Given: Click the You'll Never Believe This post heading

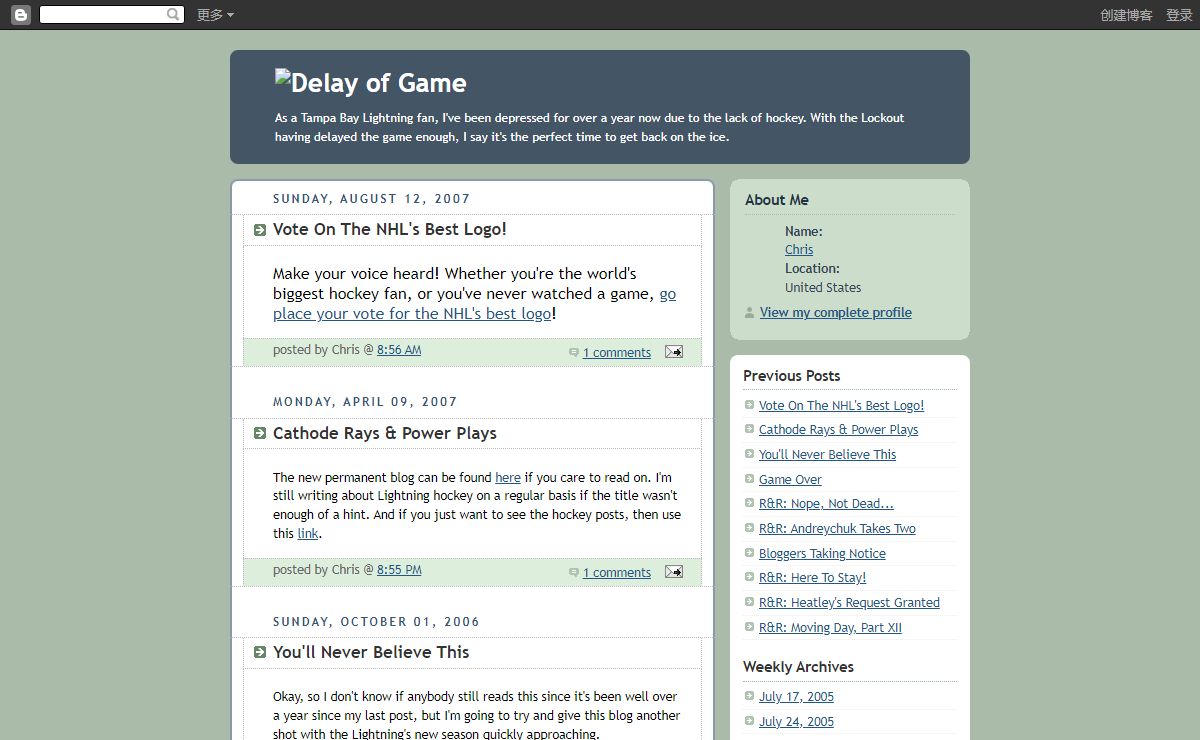Looking at the screenshot, I should 371,652.
